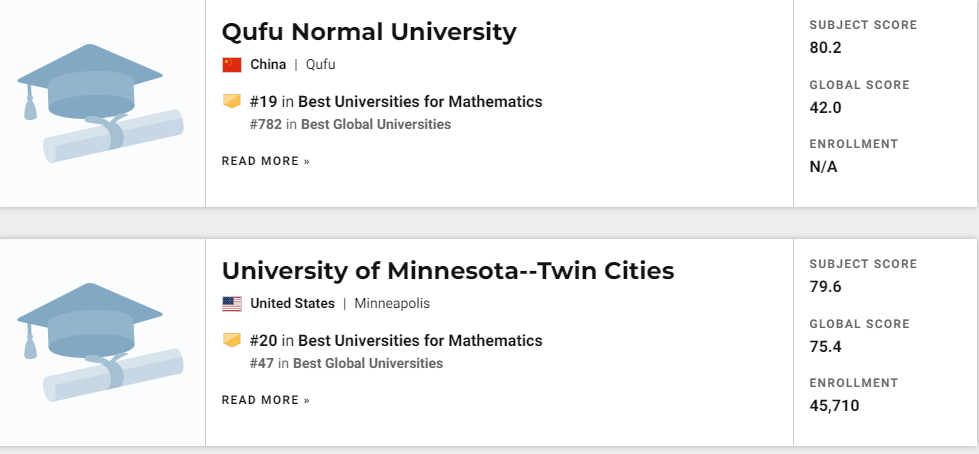The width and height of the screenshot is (979, 454).
Task: Open University of Minnesota--Twin Cities title link
Action: pos(448,271)
